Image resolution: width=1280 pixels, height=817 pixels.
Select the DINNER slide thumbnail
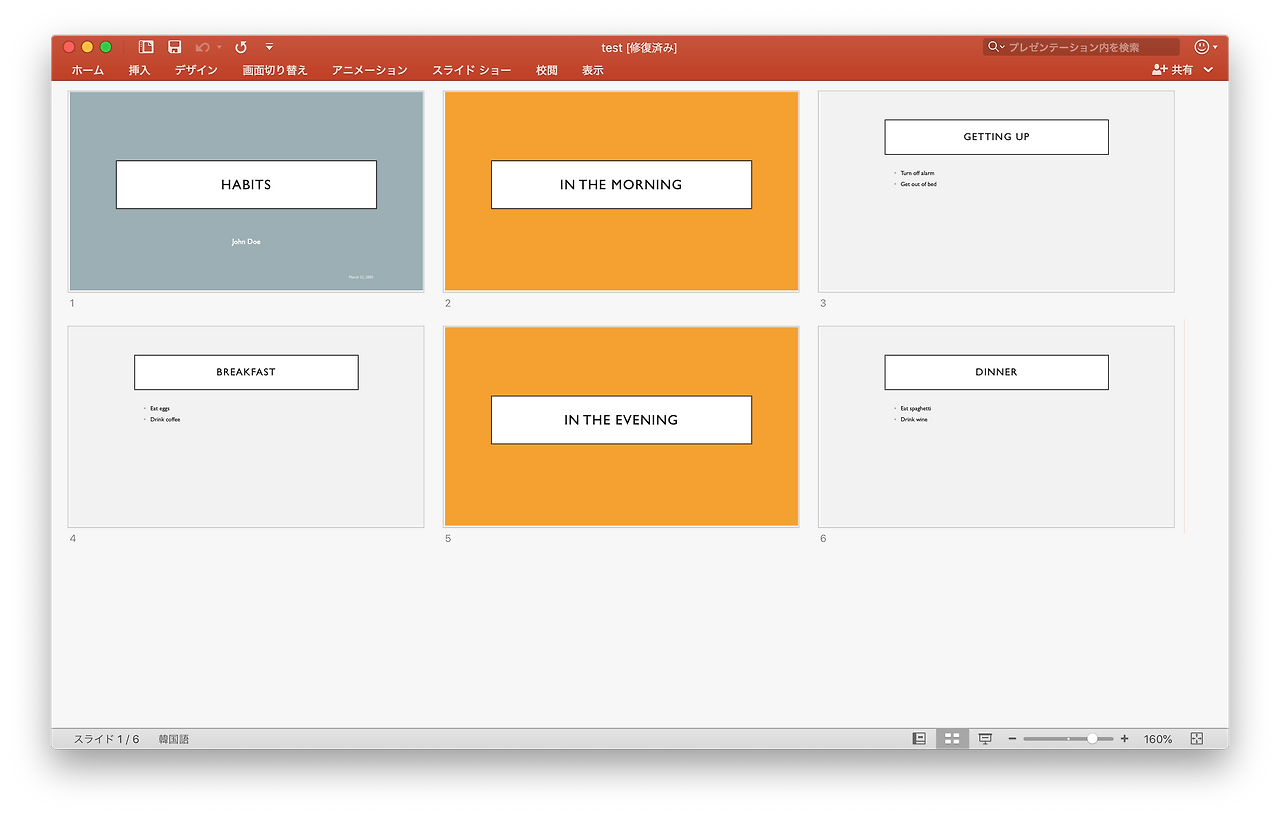point(996,426)
